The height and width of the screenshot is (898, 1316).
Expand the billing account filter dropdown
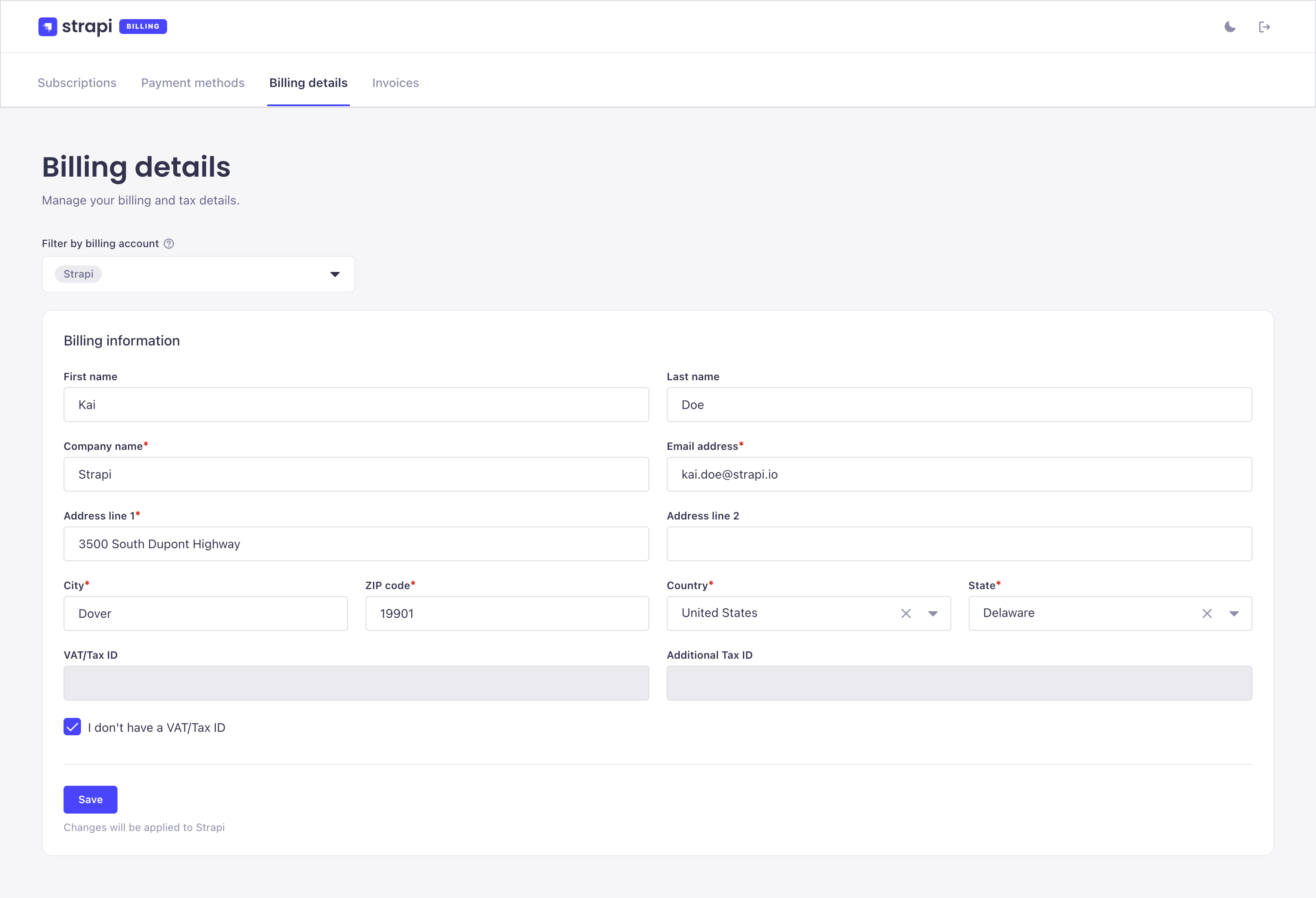tap(335, 274)
